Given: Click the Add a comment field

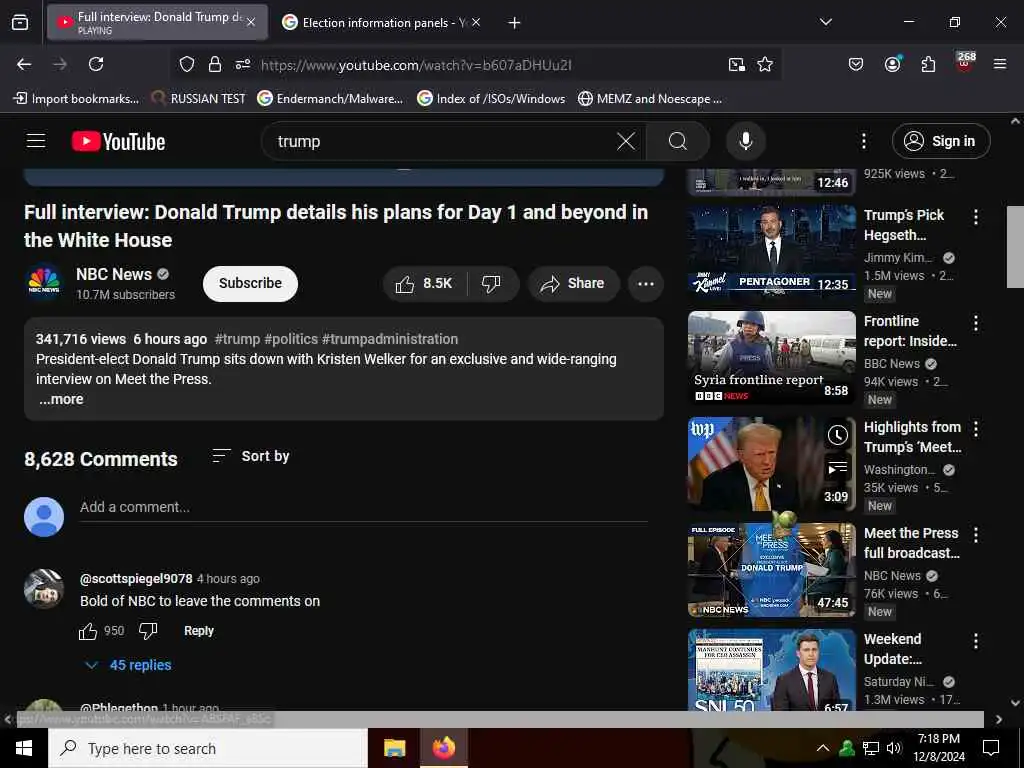Looking at the screenshot, I should tap(363, 507).
